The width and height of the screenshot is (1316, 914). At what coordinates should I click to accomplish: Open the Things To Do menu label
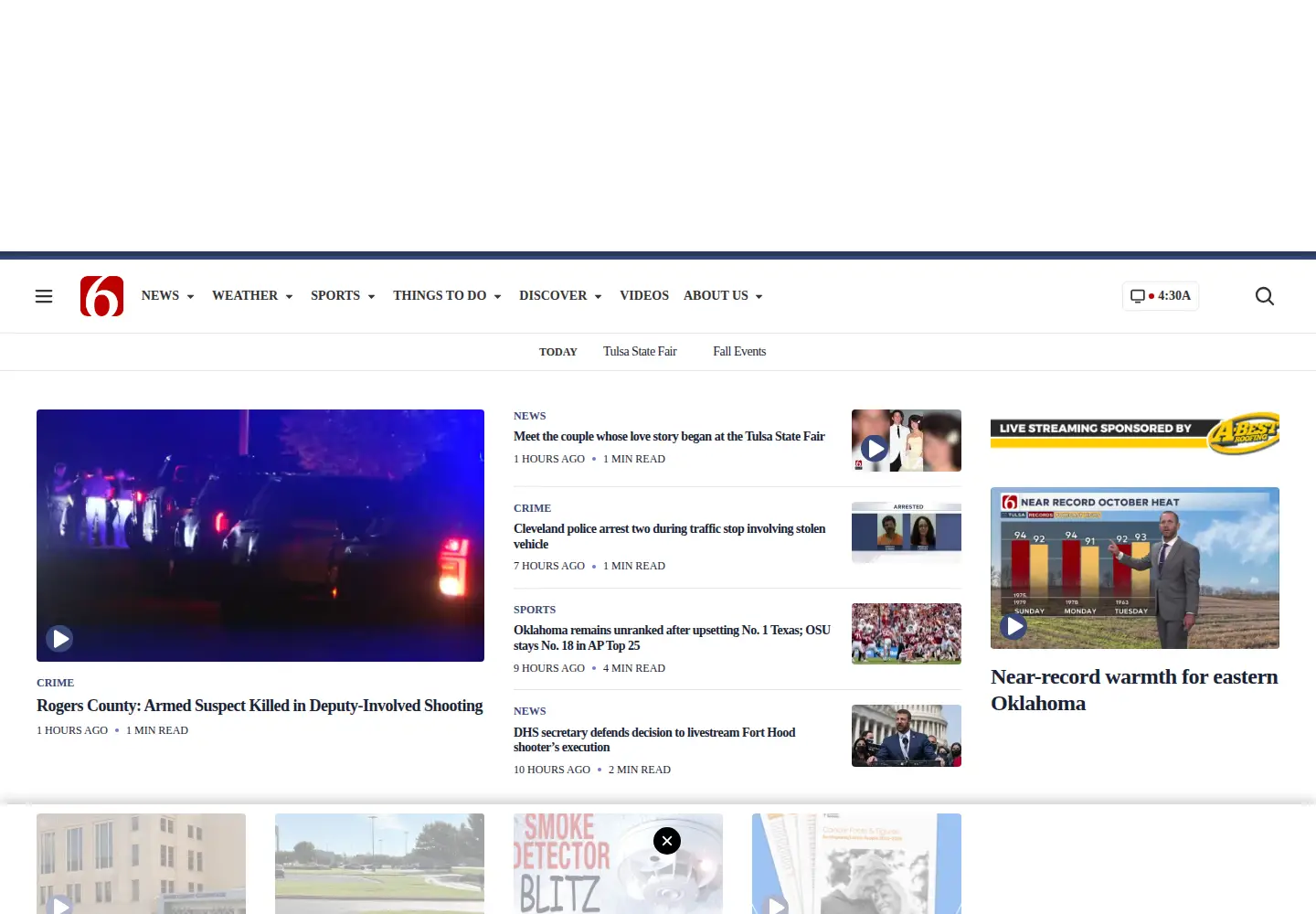(440, 296)
